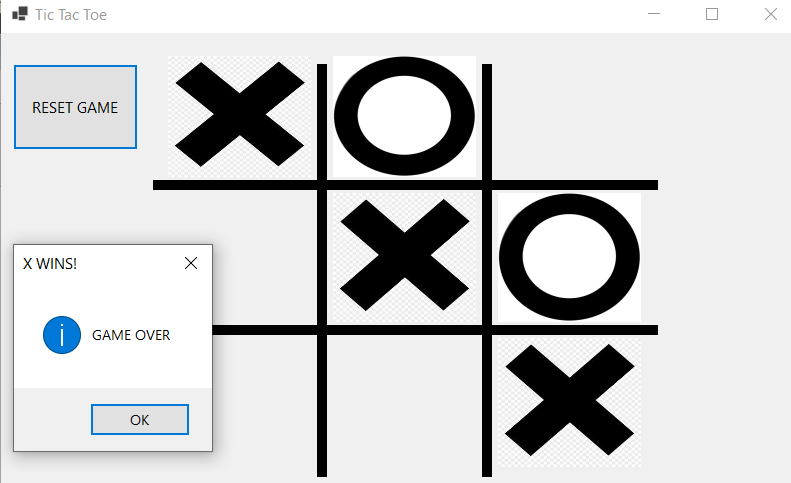The width and height of the screenshot is (791, 483).
Task: Click the empty bottom-middle board cell
Action: pyautogui.click(x=405, y=402)
